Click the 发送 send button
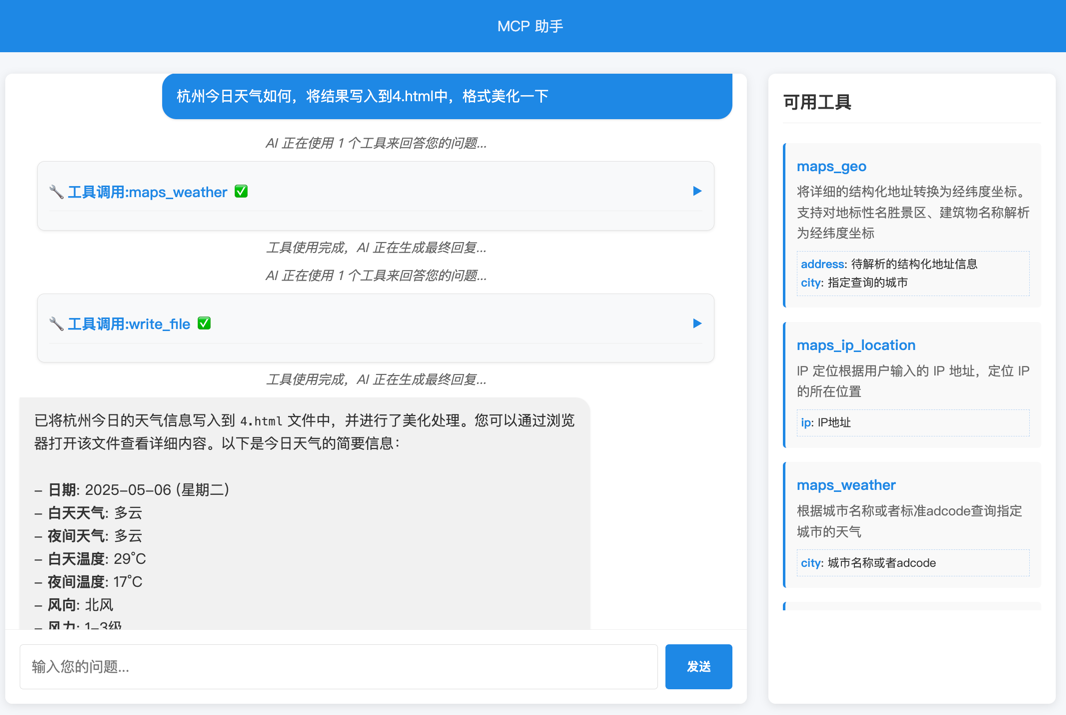 point(698,667)
